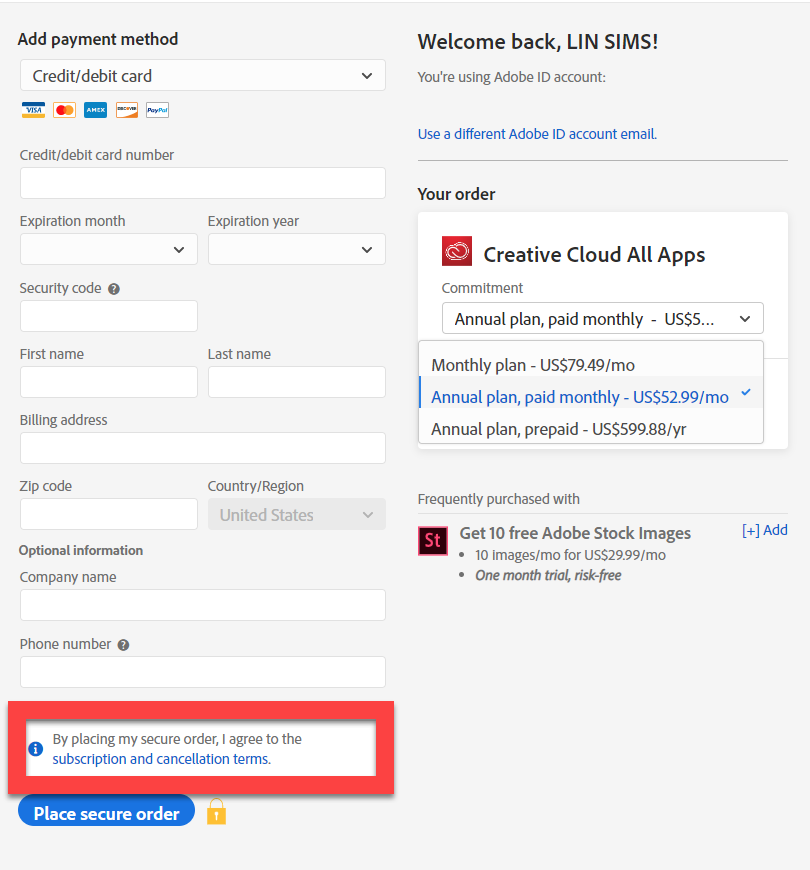Open the Phone number help icon
The height and width of the screenshot is (870, 810).
123,644
